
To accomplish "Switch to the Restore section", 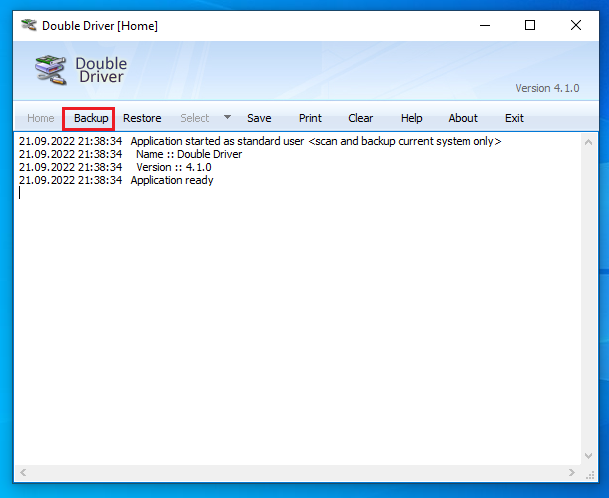I will (142, 118).
